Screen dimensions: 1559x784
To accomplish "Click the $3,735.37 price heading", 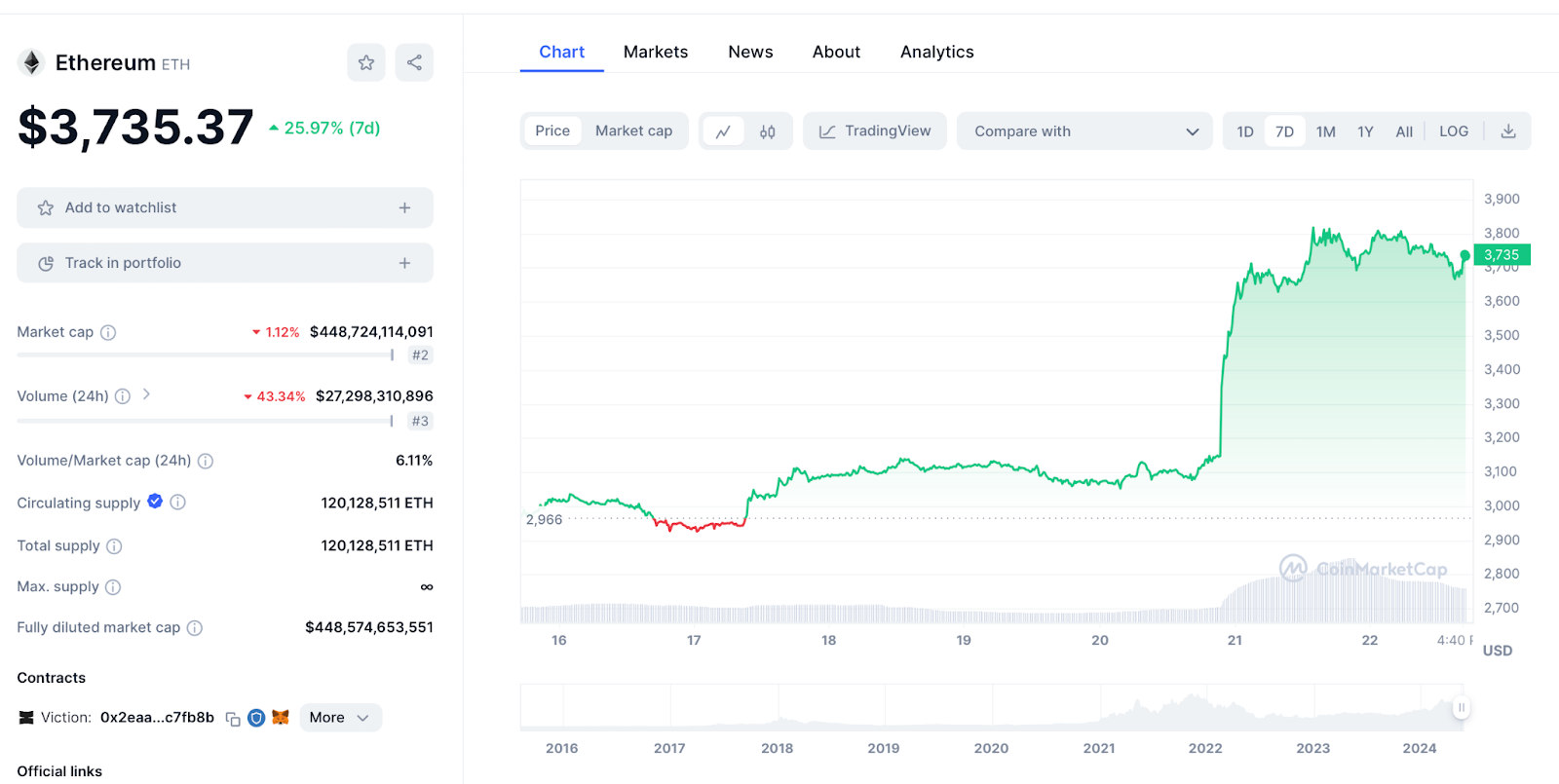I will coord(135,127).
